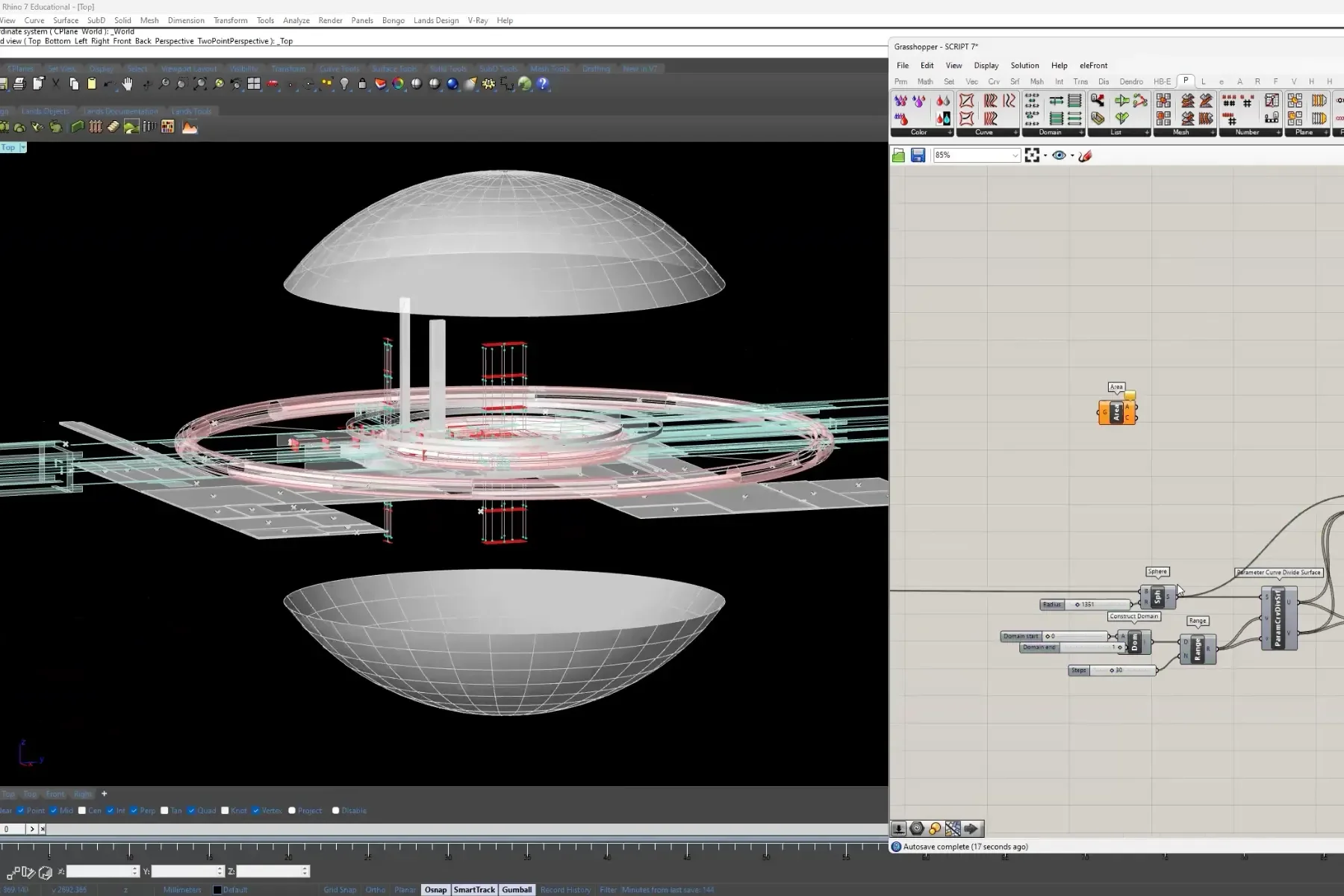
Task: Click the Zoom Extents magnifier icon
Action: point(199,84)
